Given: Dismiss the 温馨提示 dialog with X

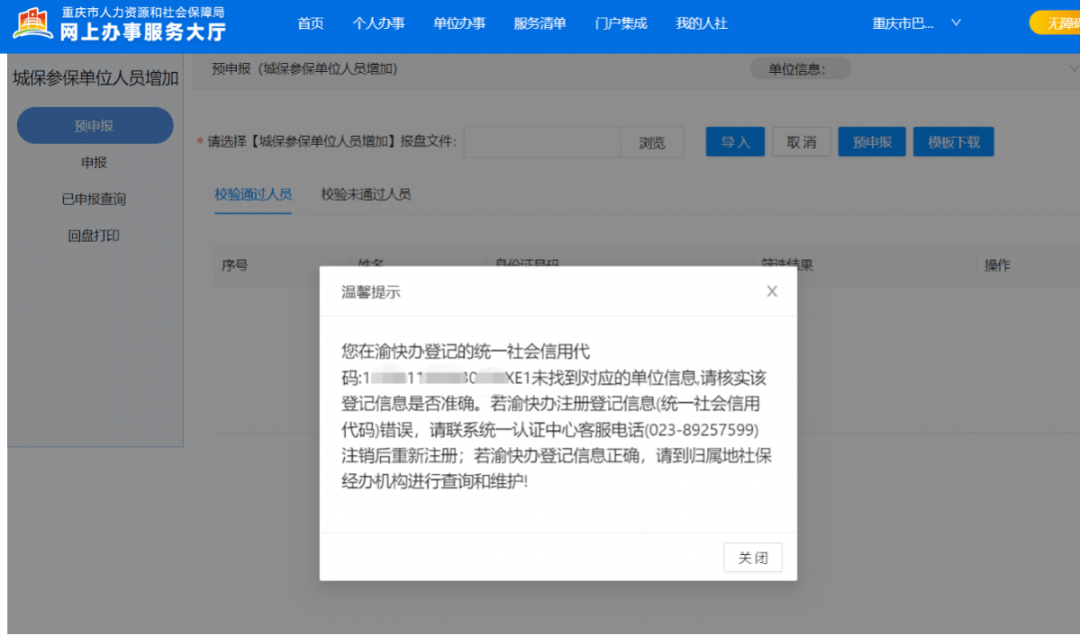Looking at the screenshot, I should coord(771,291).
